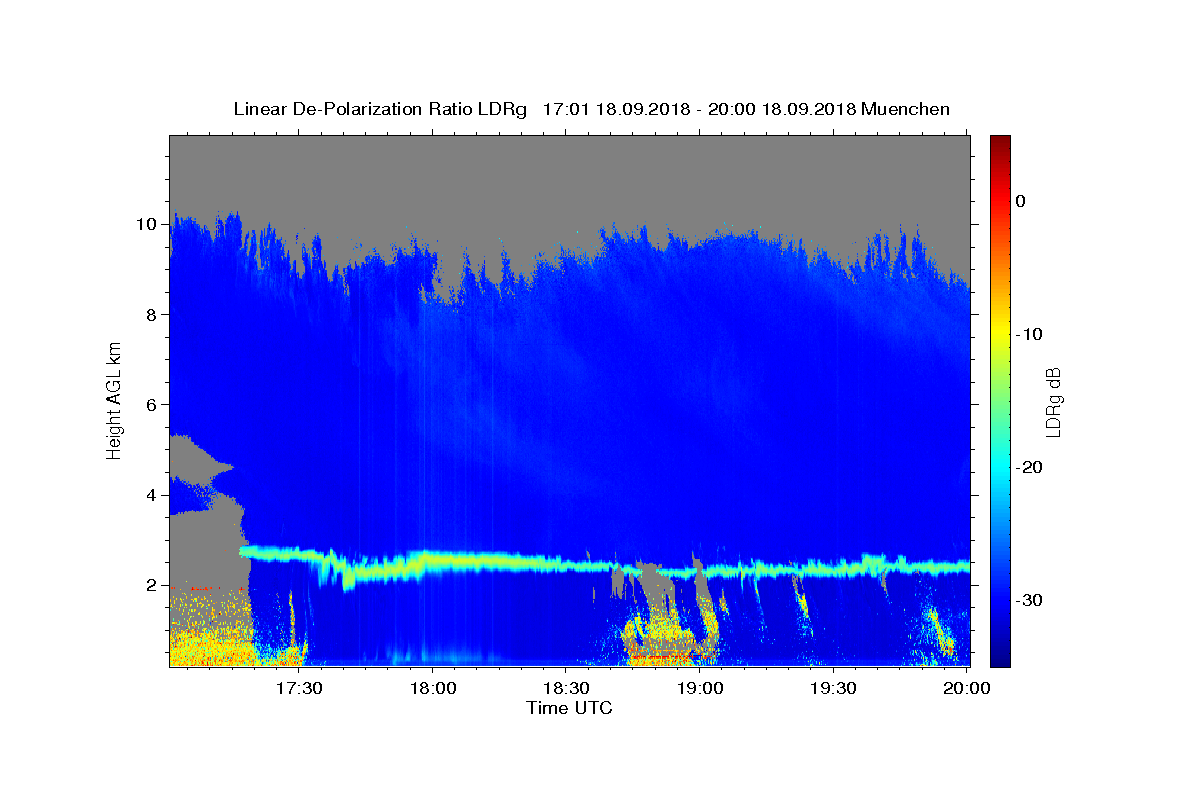
Task: Click the dark red top of the colorbar
Action: click(x=1000, y=141)
